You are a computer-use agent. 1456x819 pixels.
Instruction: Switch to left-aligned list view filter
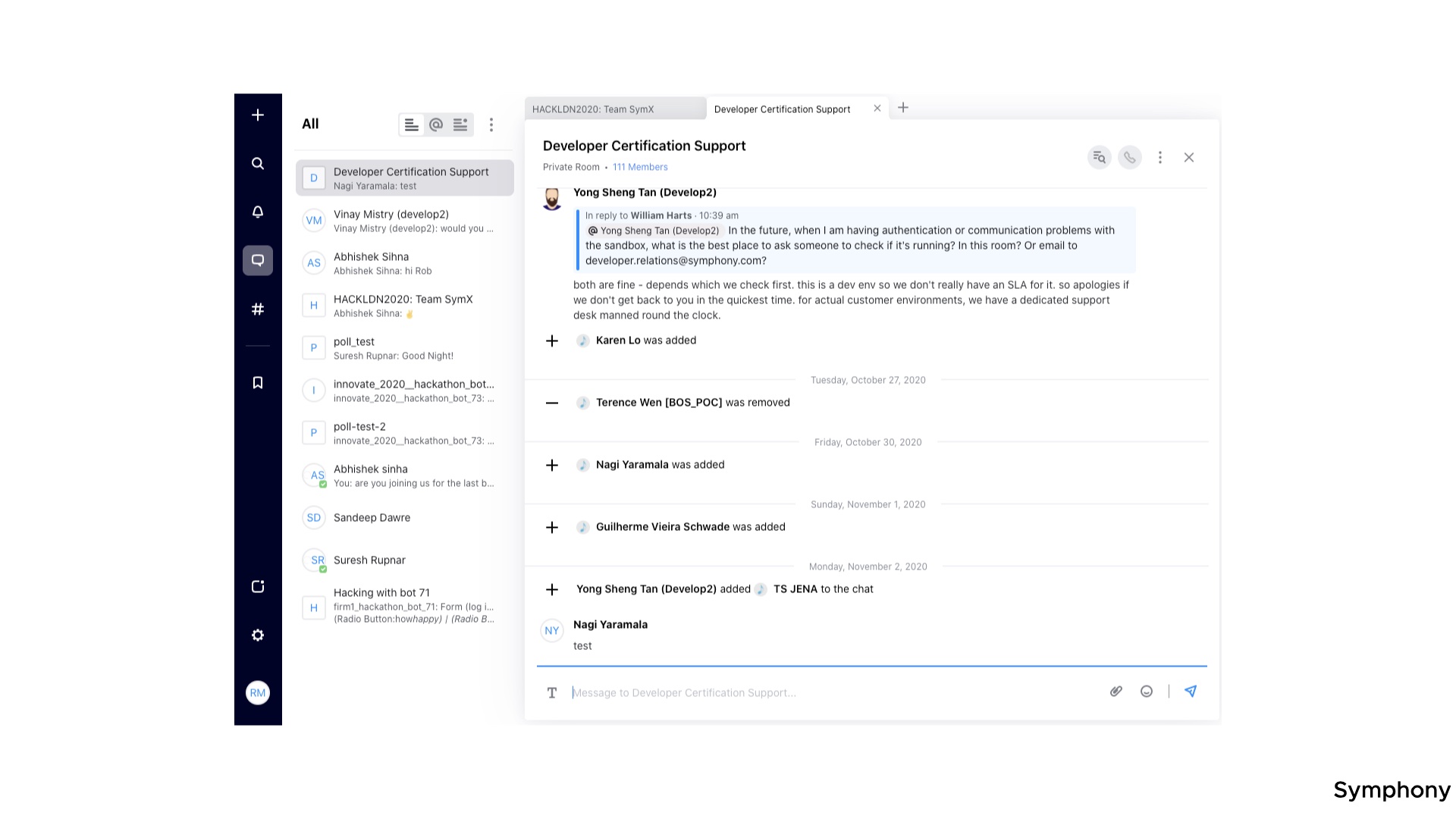411,124
